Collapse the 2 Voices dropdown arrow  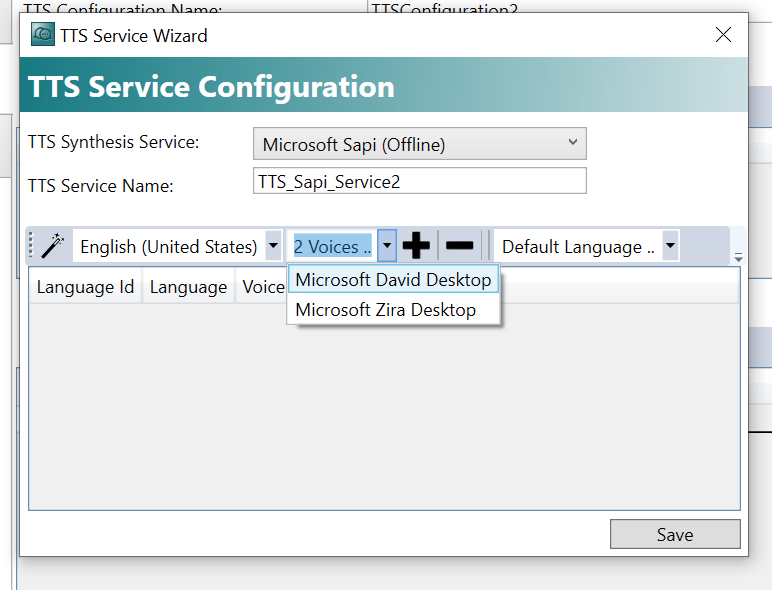(387, 245)
